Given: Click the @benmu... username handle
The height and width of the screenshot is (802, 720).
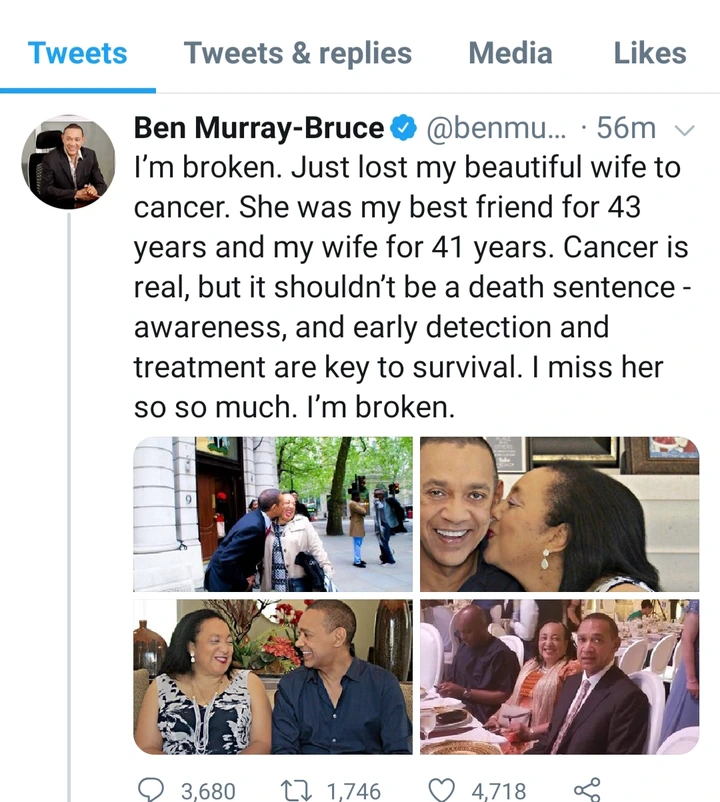Looking at the screenshot, I should click(496, 129).
